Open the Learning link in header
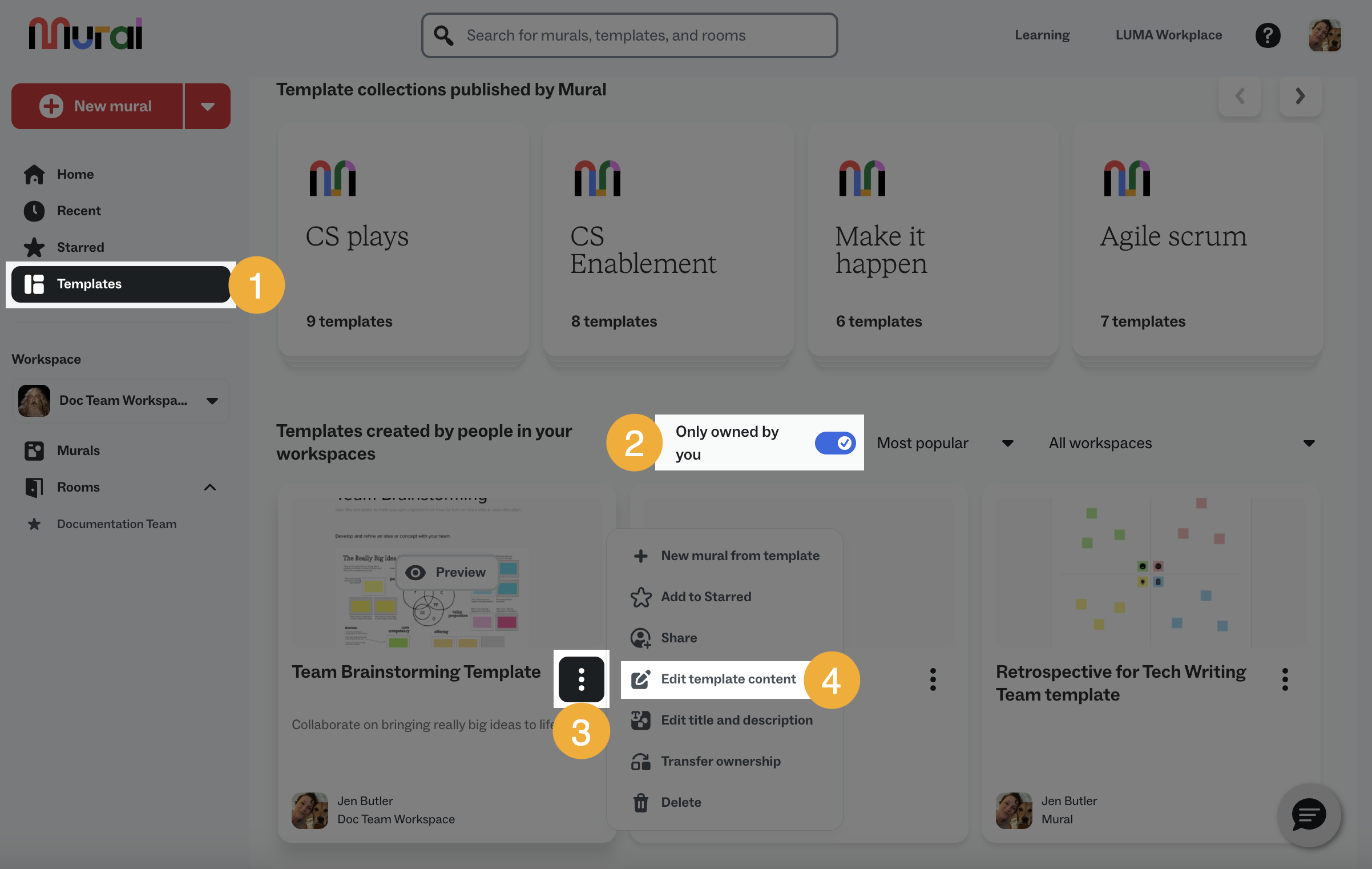 1042,35
